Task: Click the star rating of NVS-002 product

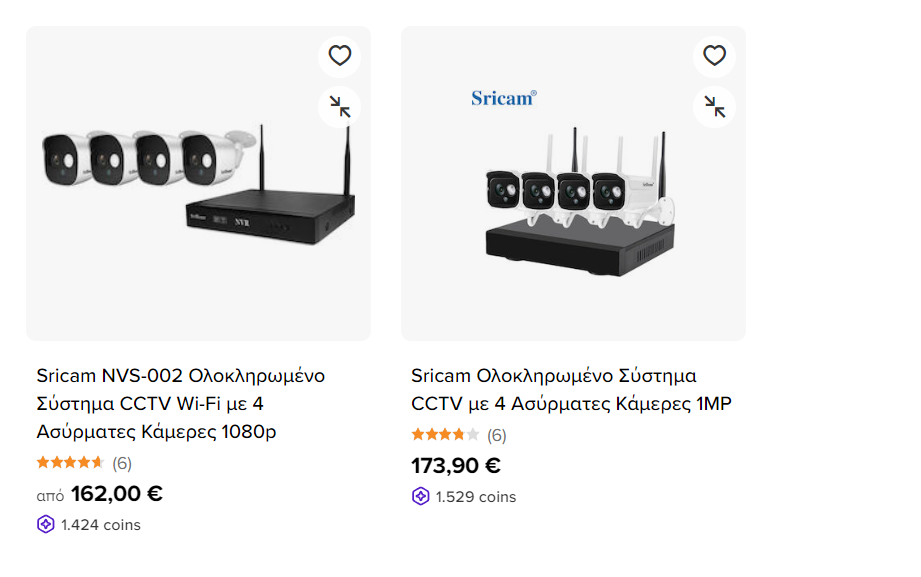Action: (70, 463)
